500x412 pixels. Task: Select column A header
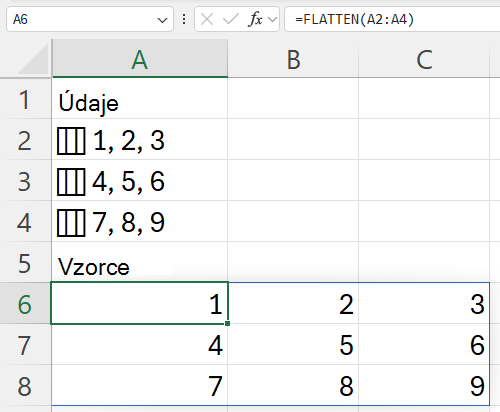140,59
